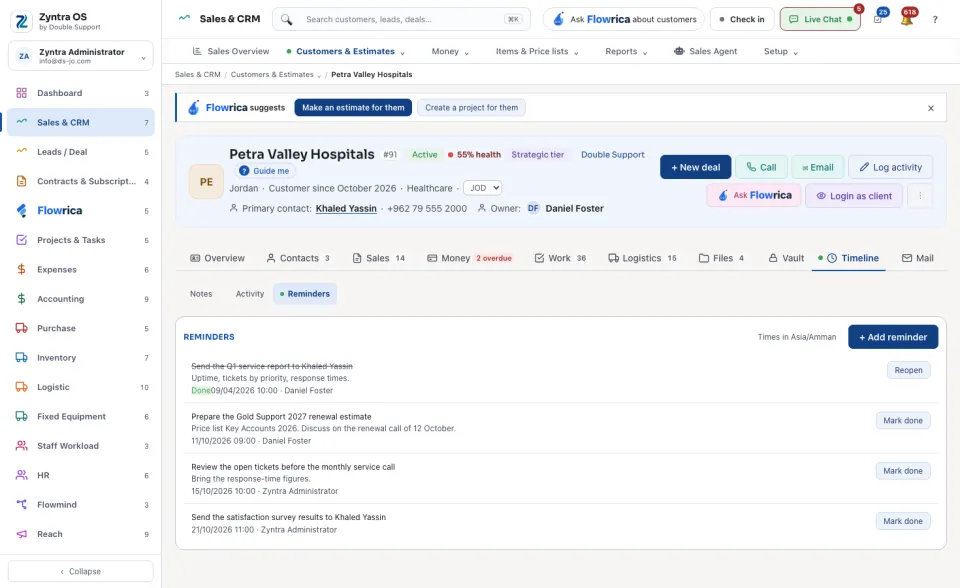Image resolution: width=960 pixels, height=588 pixels.
Task: Open notifications bell with 618 badge
Action: (x=907, y=18)
